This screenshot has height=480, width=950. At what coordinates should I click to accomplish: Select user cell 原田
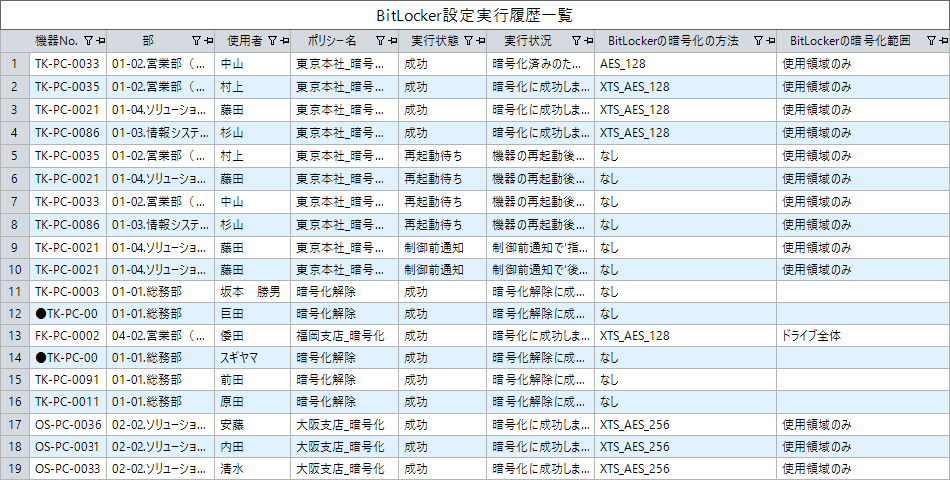click(x=252, y=401)
